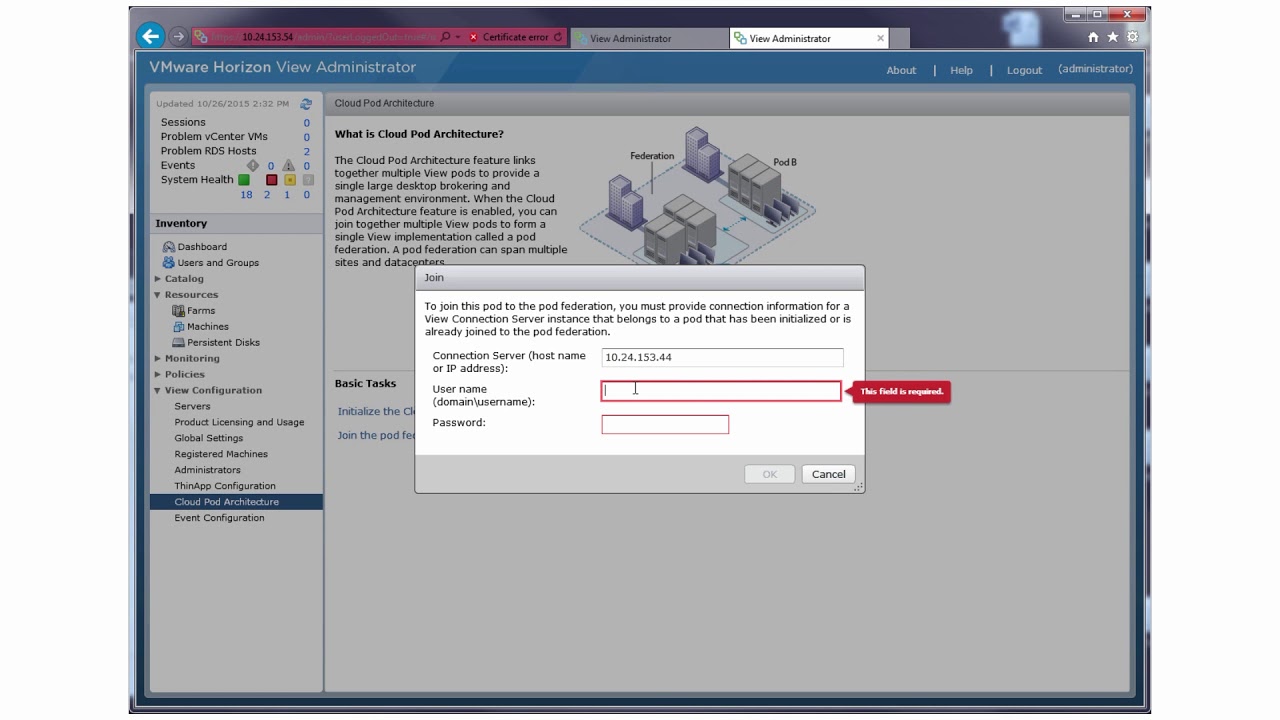The height and width of the screenshot is (720, 1280).
Task: Expand the Policies tree node
Action: click(157, 375)
